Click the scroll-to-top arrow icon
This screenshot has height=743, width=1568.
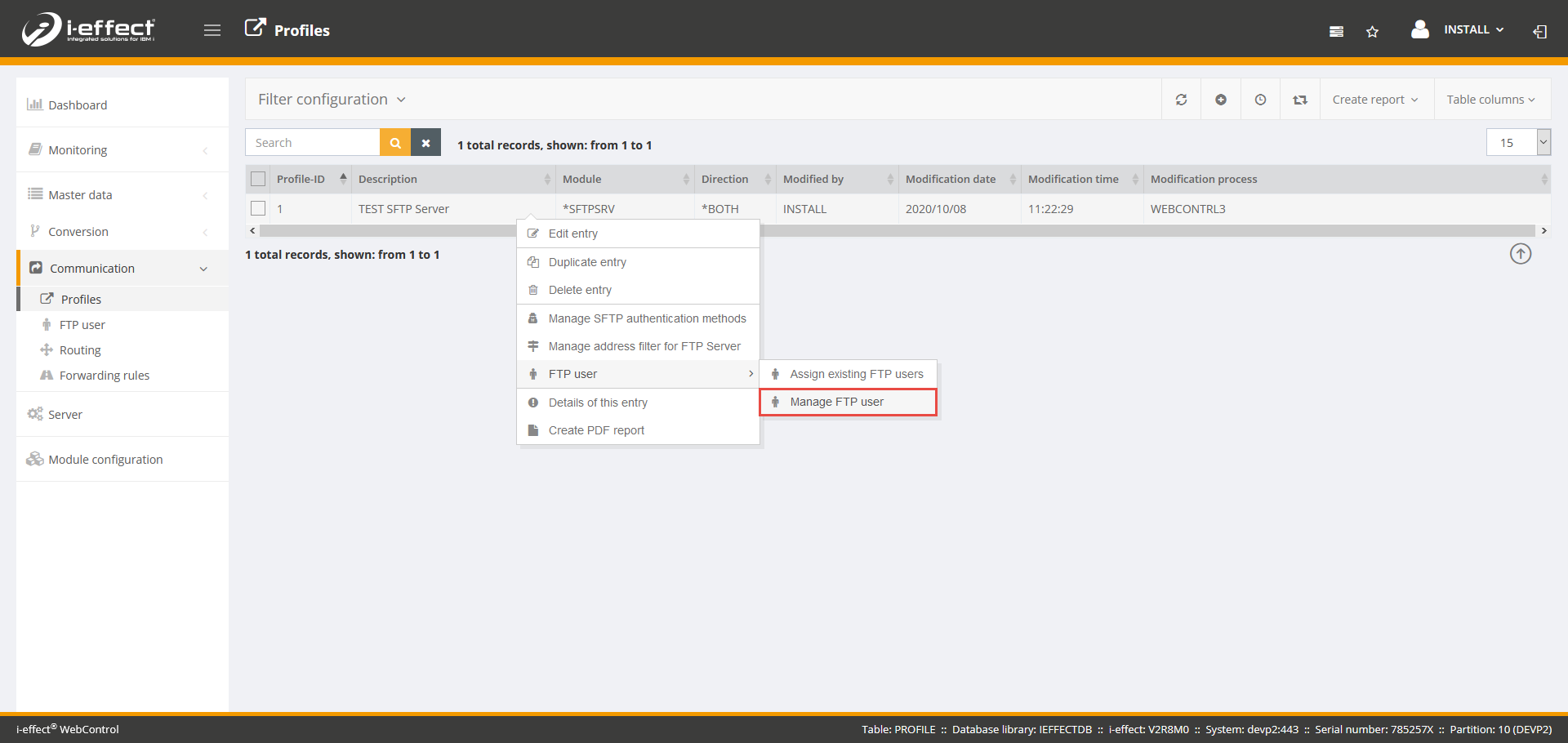click(x=1520, y=254)
